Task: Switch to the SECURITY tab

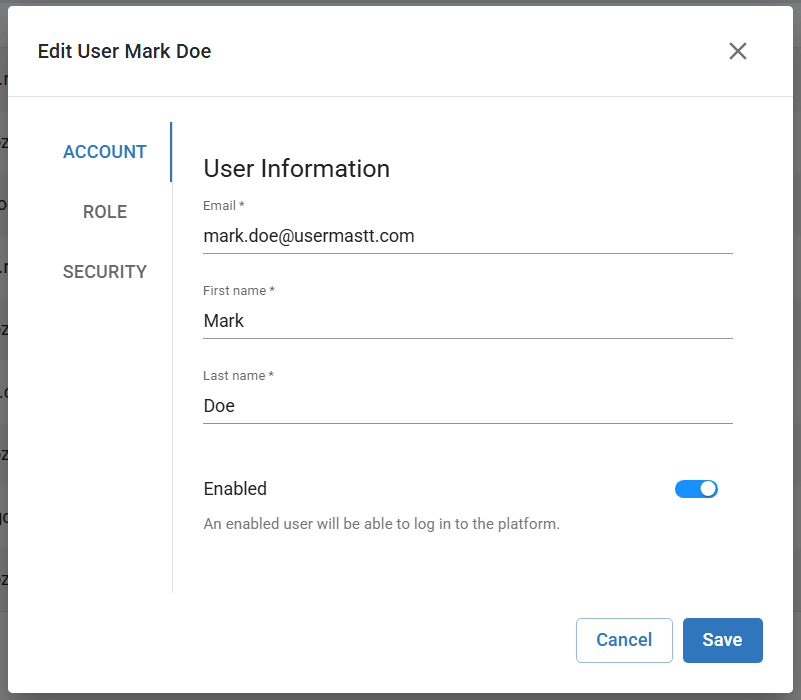Action: [105, 271]
